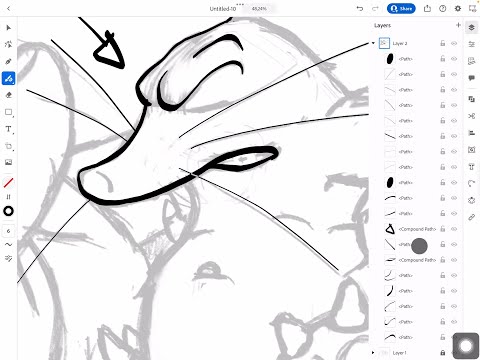Open the Comments panel icon
The width and height of the screenshot is (480, 360).
pyautogui.click(x=471, y=78)
